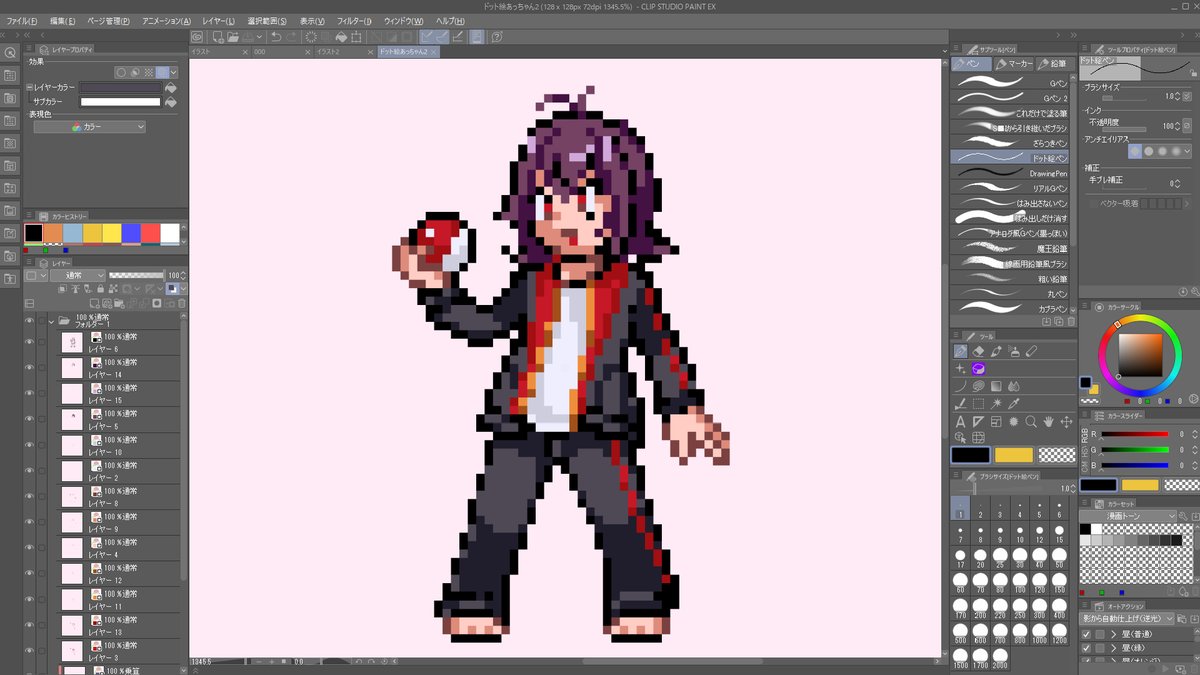The height and width of the screenshot is (675, 1200).
Task: Toggle visibility of フォルダー 1
Action: 29,321
